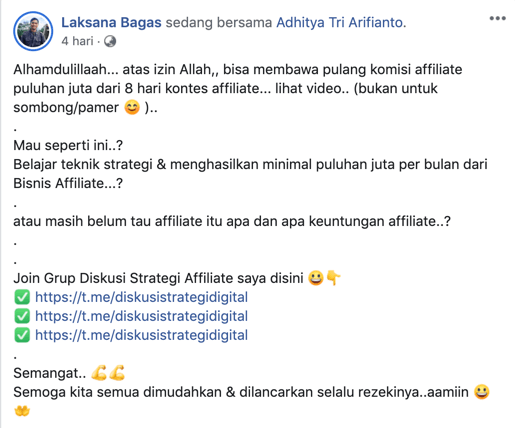Click the third green checkmark emoji
Image resolution: width=515 pixels, height=428 pixels.
[x=22, y=335]
